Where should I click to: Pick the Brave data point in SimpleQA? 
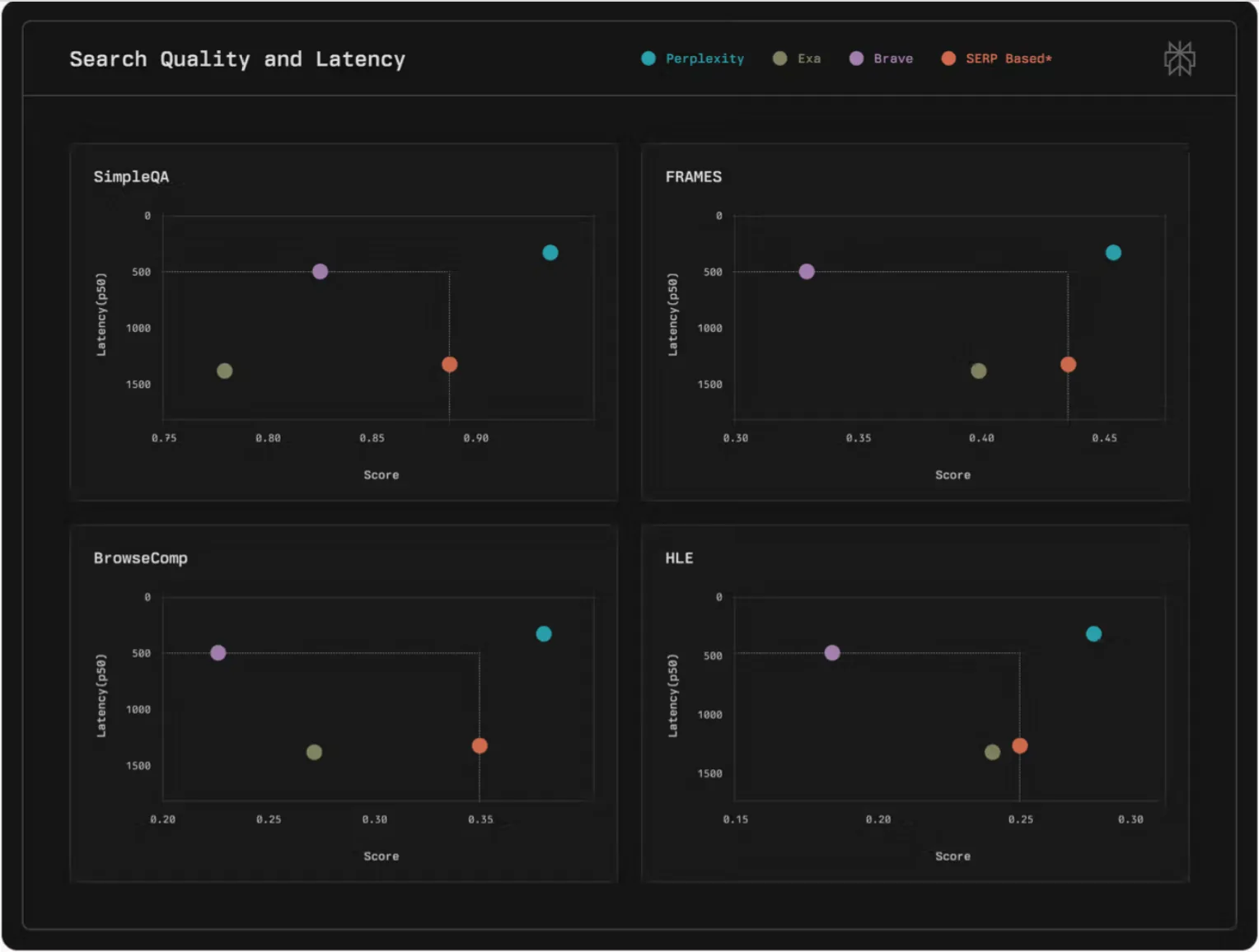point(321,272)
